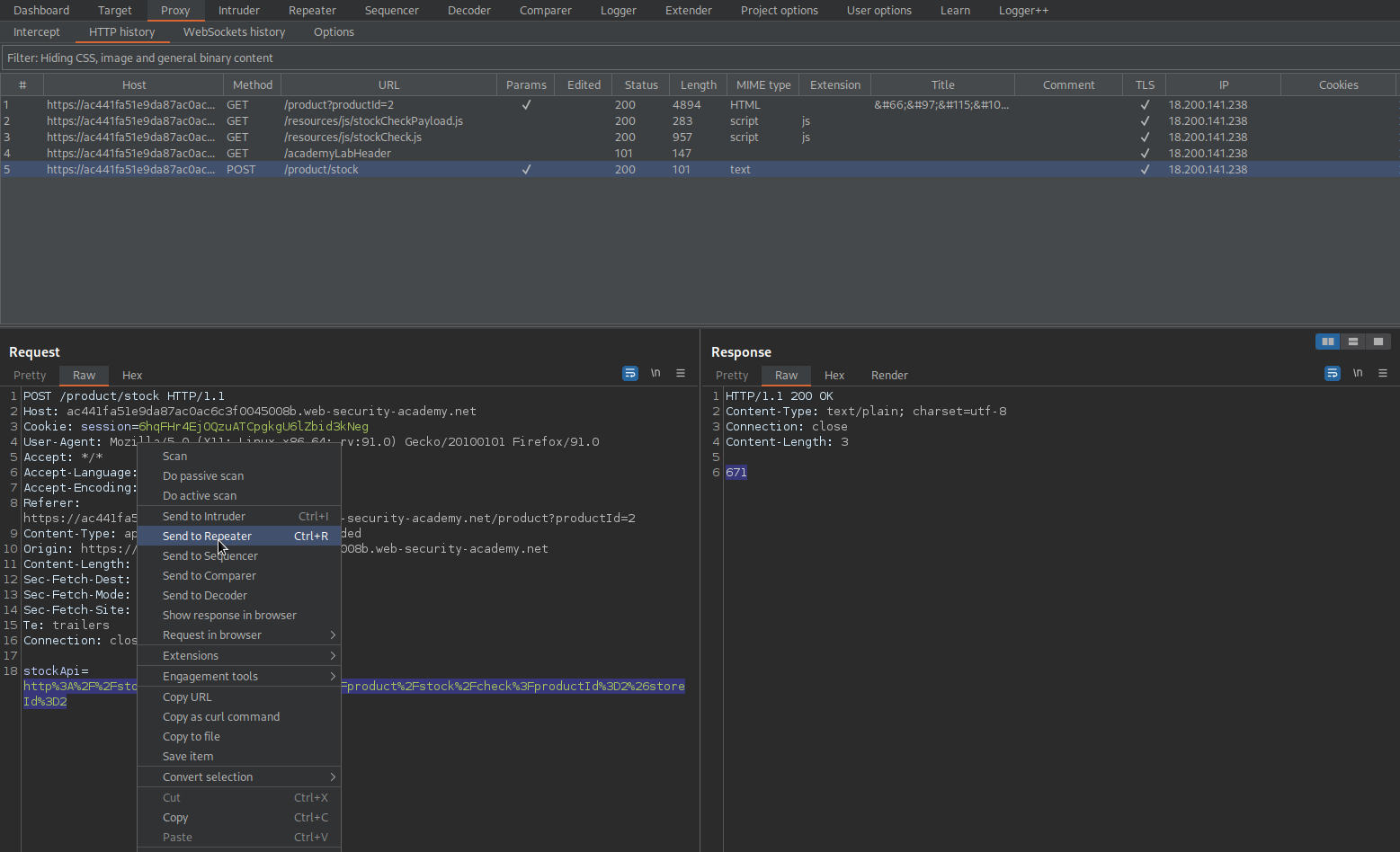Switch to the Repeater tab
This screenshot has width=1400, height=852.
coord(312,10)
